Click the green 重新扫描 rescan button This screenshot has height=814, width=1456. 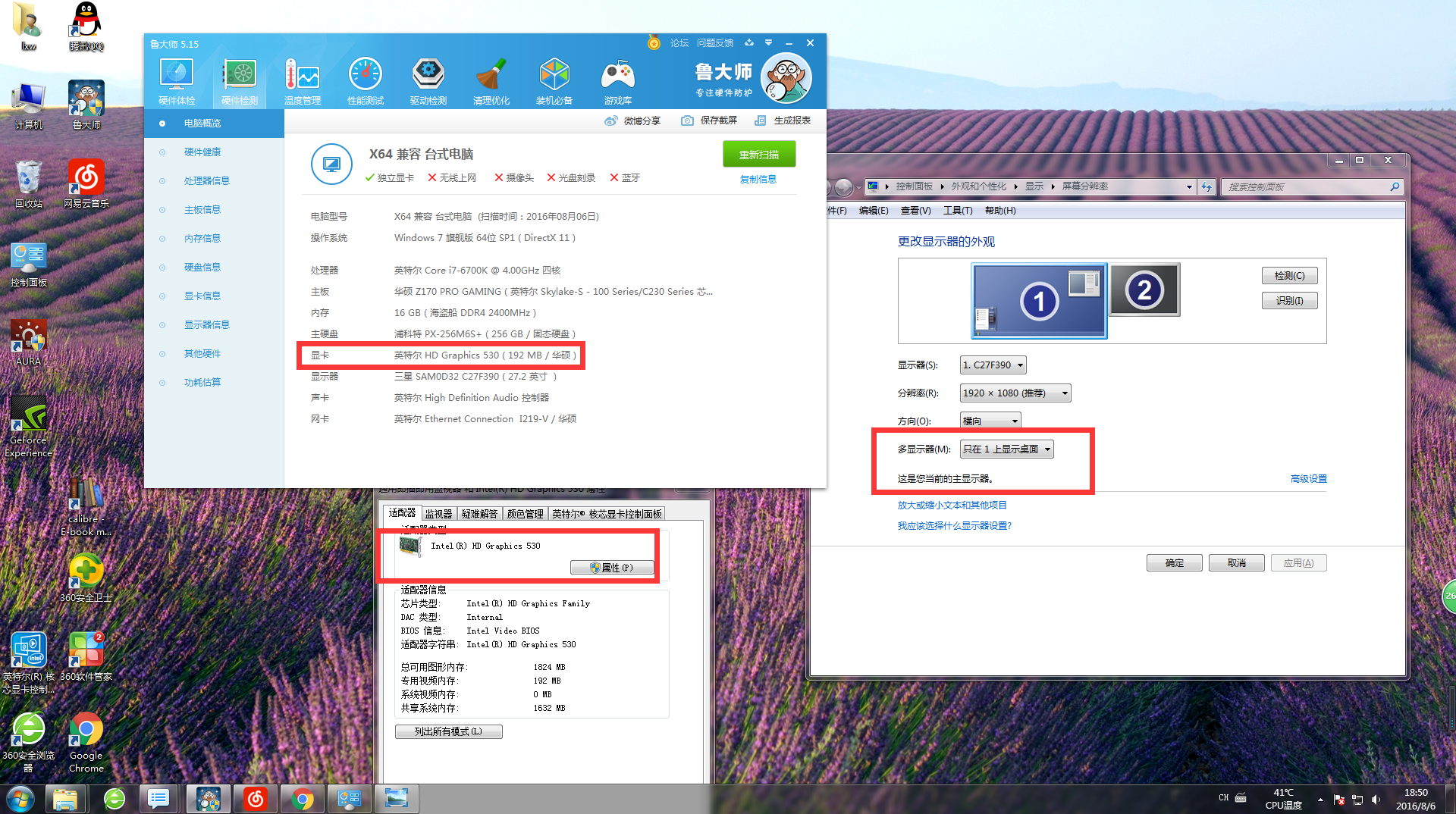click(759, 154)
